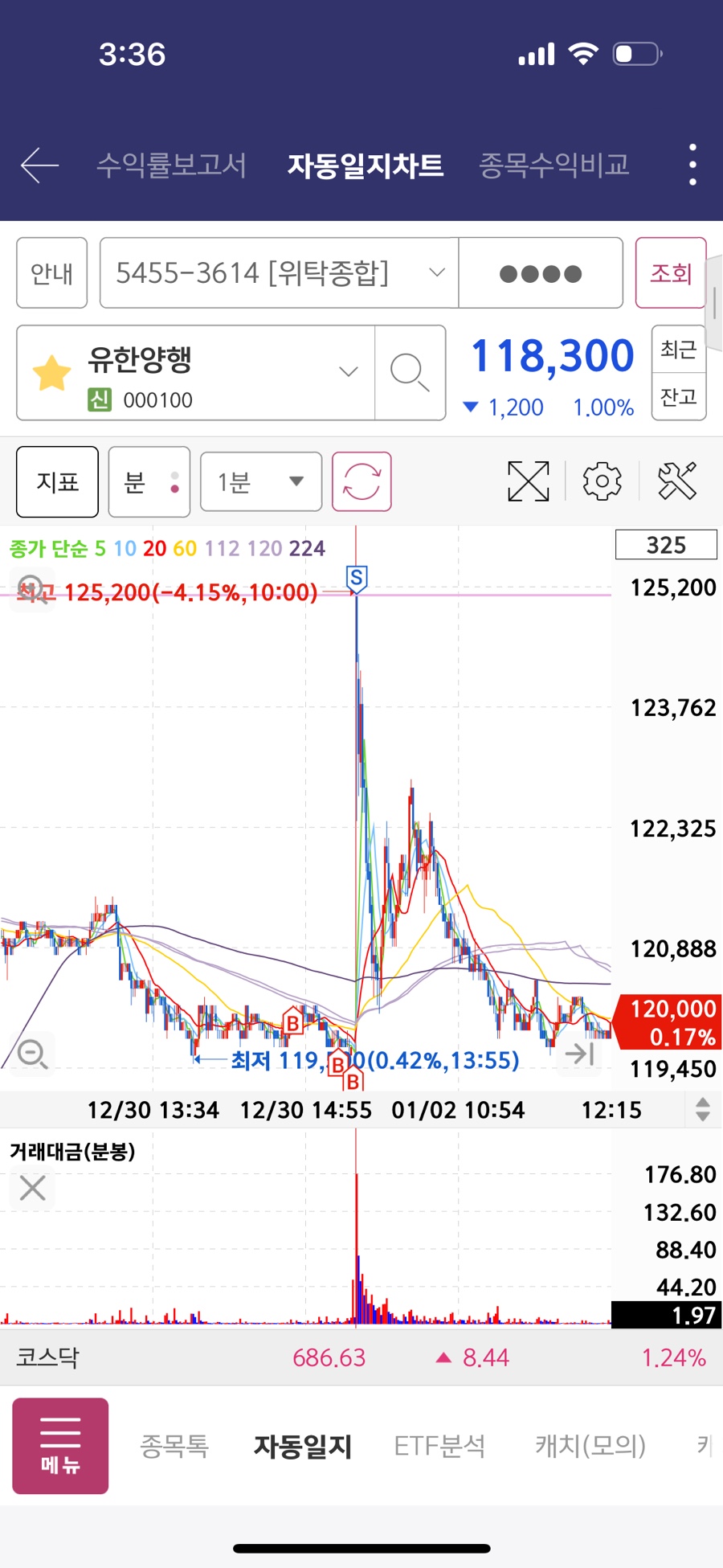
Task: Tap the volume value tag 1.97
Action: (x=666, y=1315)
